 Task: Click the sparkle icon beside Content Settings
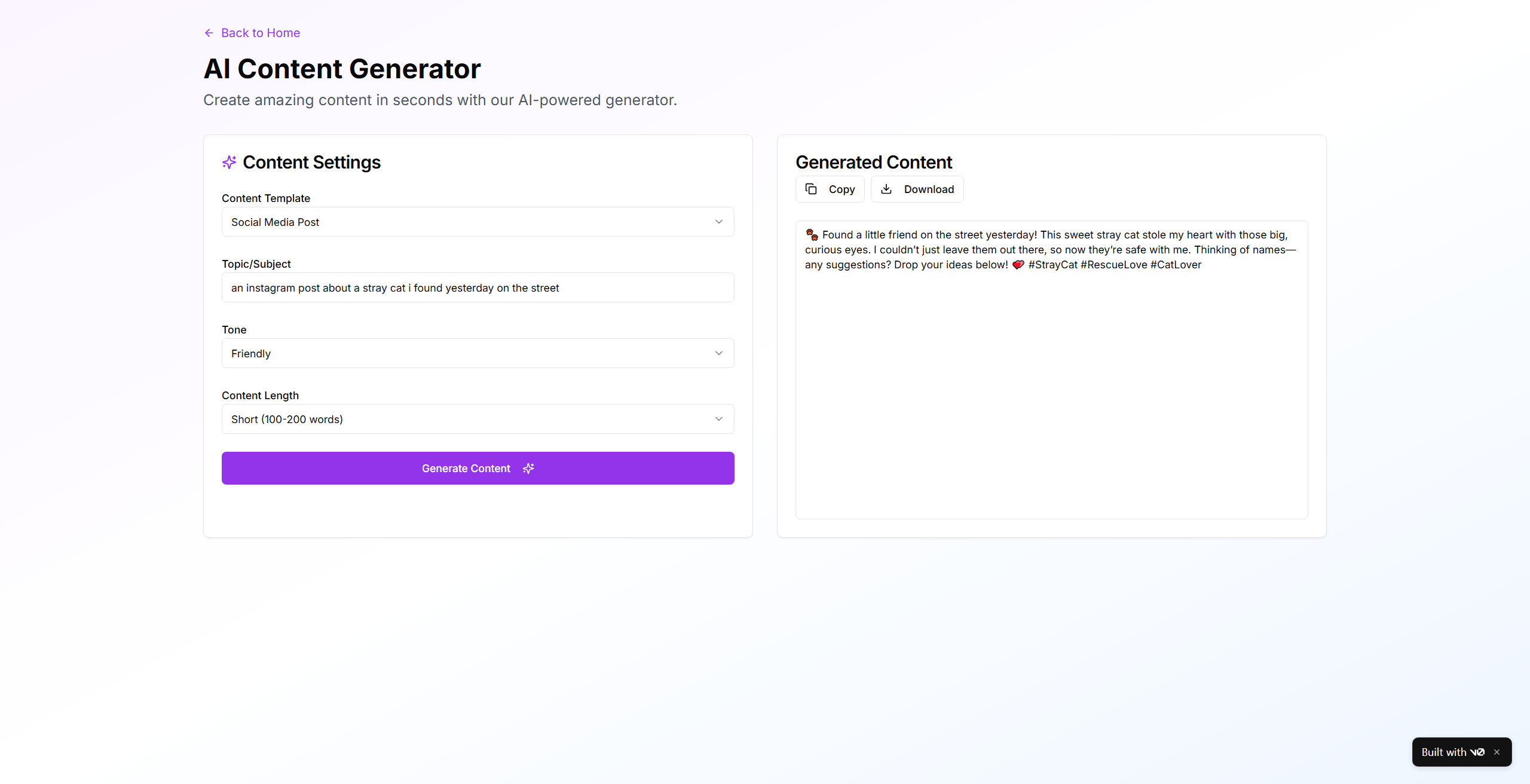(x=229, y=162)
